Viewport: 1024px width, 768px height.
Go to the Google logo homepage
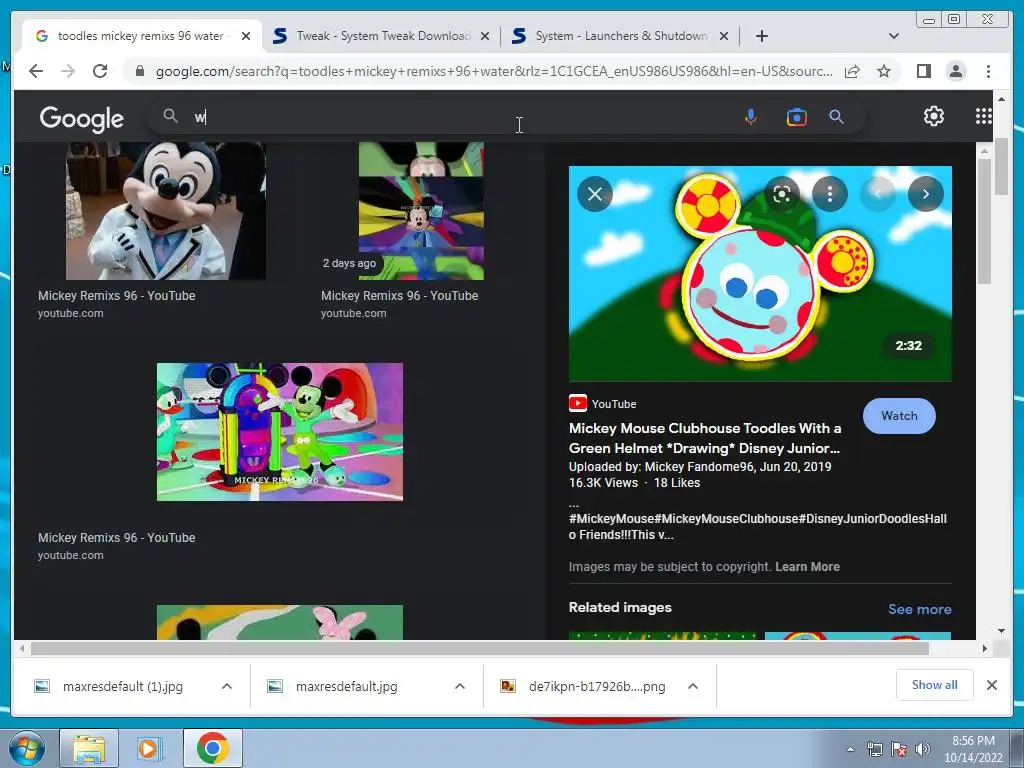(82, 118)
